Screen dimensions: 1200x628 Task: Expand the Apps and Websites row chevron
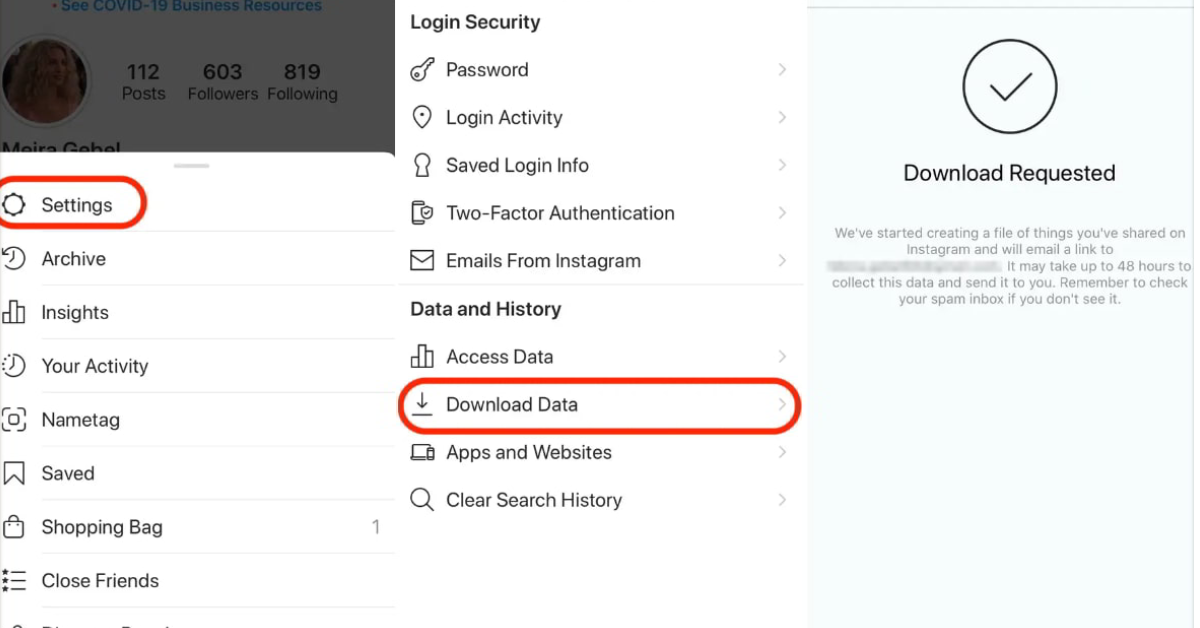click(x=782, y=452)
